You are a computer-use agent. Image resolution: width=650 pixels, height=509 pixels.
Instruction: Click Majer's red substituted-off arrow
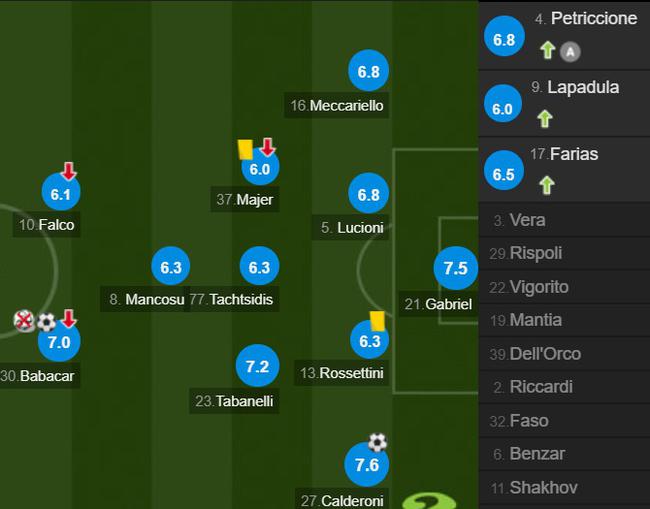click(268, 147)
